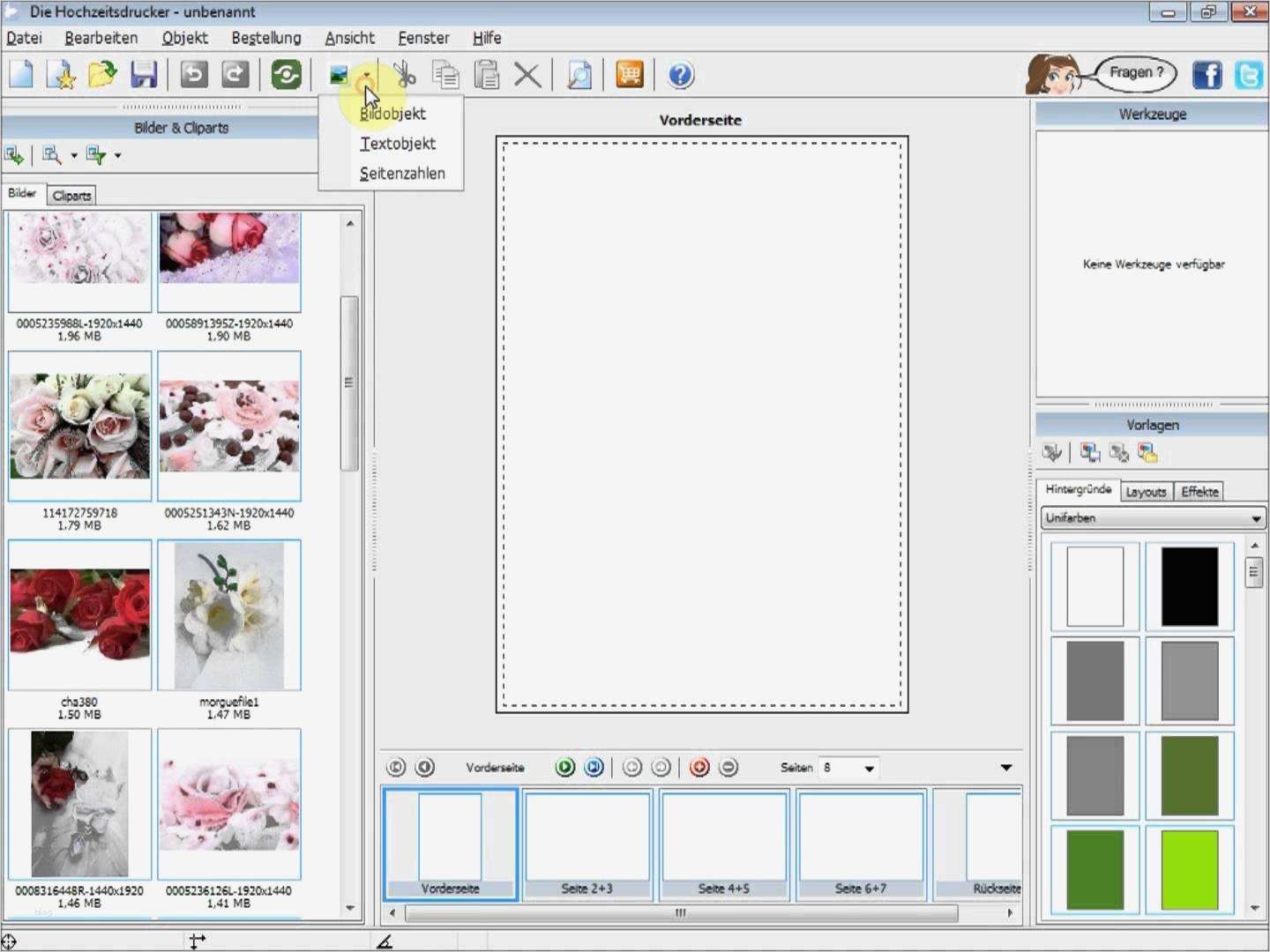Expand the page strip options arrow
Viewport: 1270px width, 952px height.
coord(1006,768)
